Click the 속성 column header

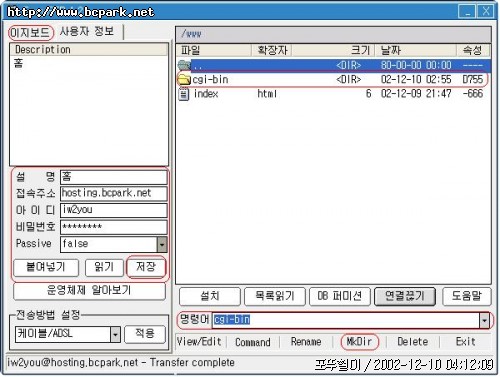[473, 51]
